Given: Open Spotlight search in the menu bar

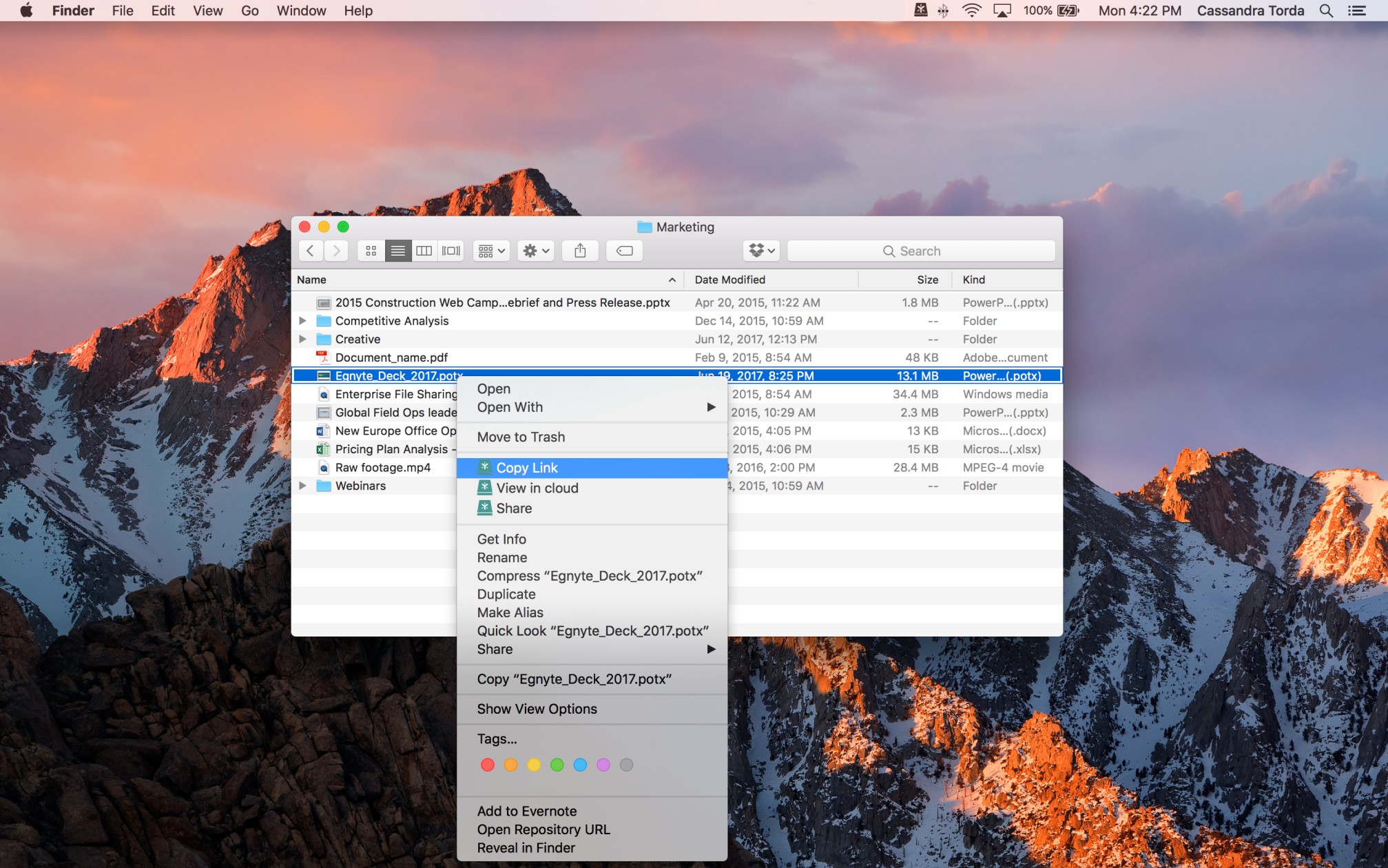Looking at the screenshot, I should tap(1325, 10).
